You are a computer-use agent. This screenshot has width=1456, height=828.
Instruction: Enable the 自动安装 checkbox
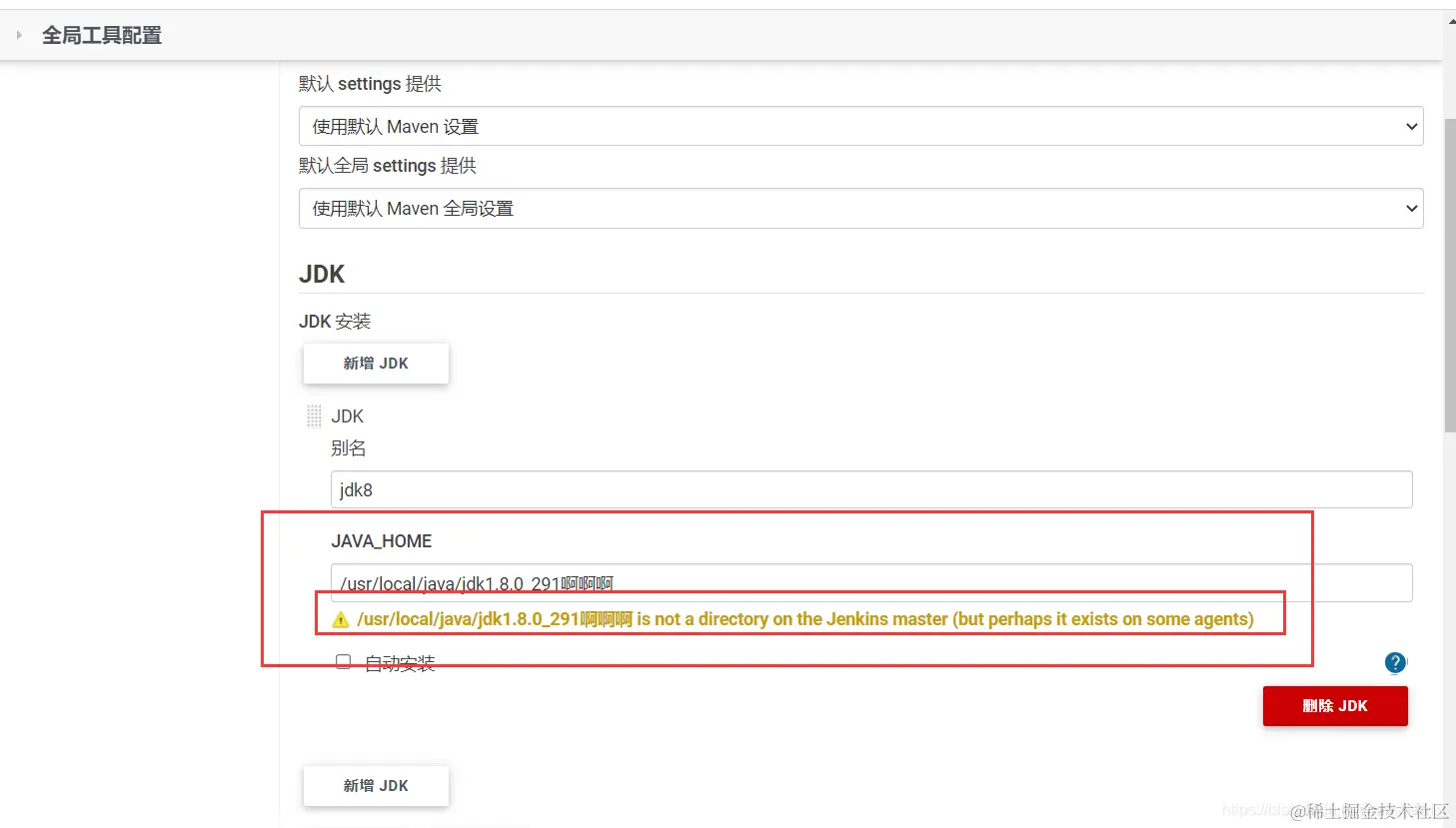(344, 661)
